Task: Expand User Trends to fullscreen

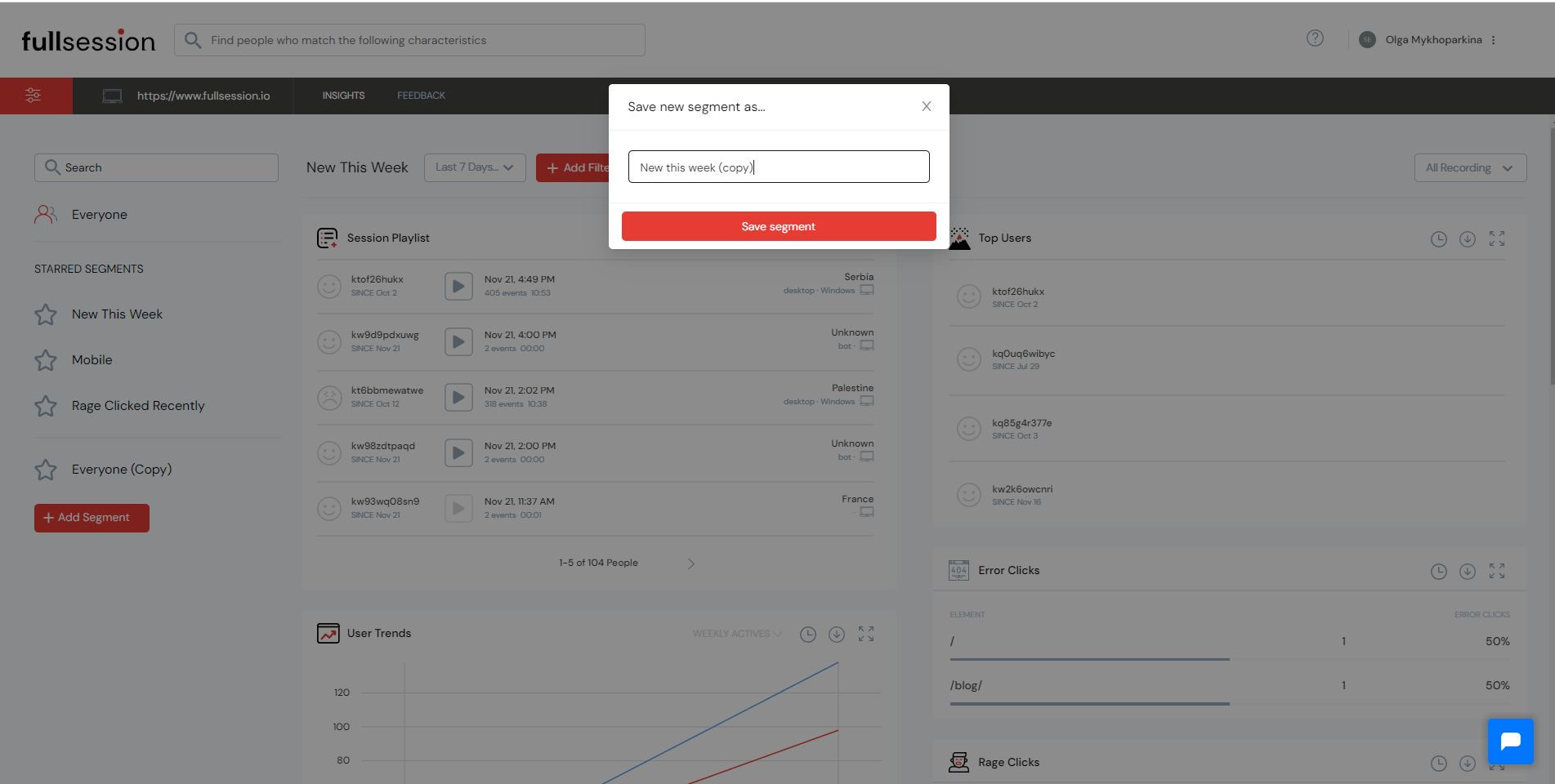Action: pyautogui.click(x=866, y=634)
